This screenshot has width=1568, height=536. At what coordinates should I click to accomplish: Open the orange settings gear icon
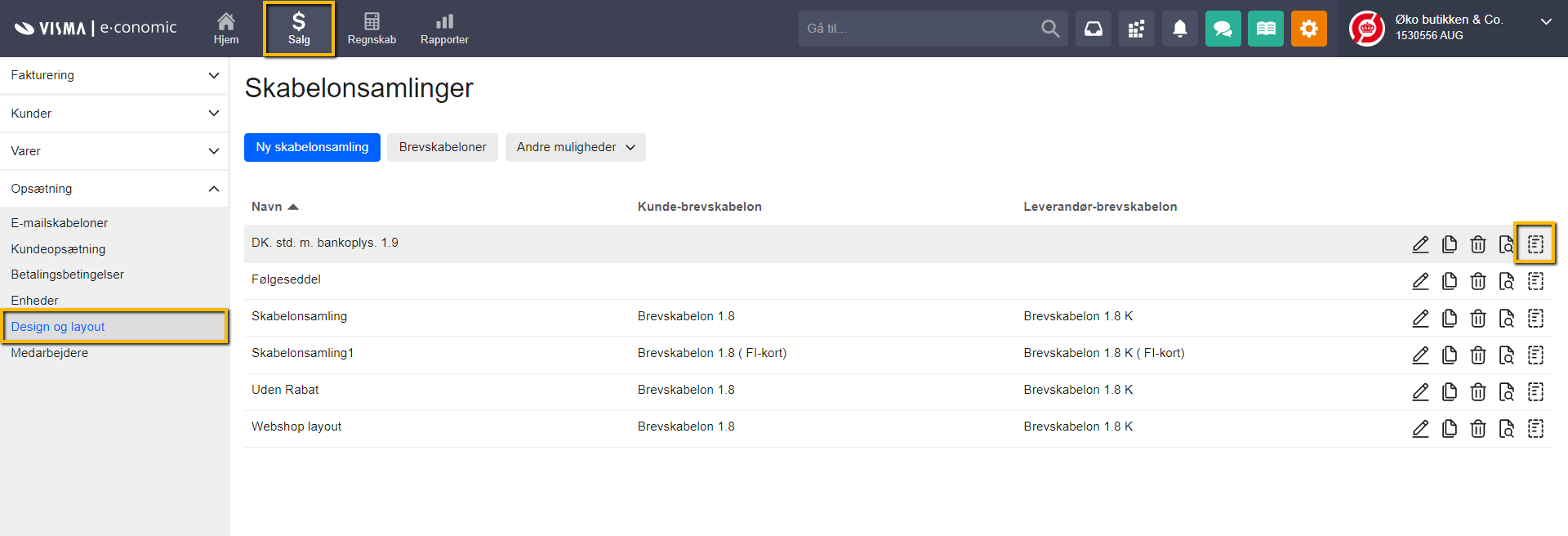point(1308,29)
